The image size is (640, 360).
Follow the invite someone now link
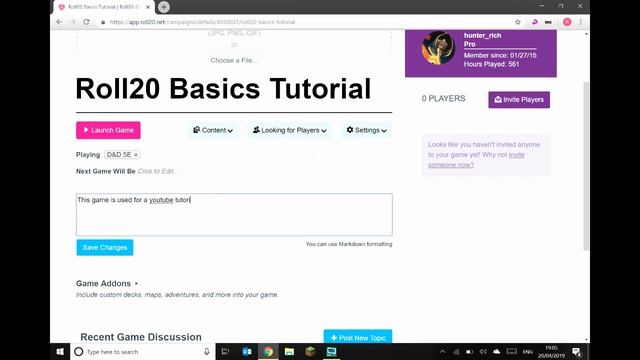(x=476, y=160)
